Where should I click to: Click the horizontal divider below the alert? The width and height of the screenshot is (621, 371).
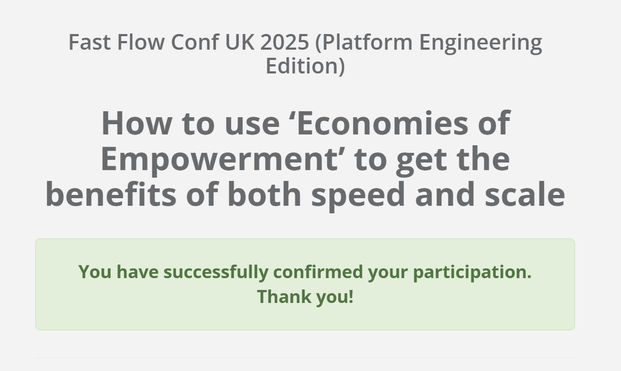(x=305, y=358)
